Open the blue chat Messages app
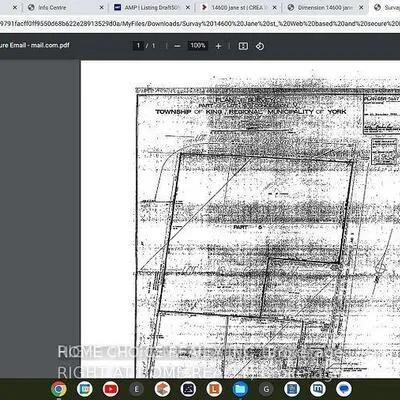The image size is (400, 400). click(x=343, y=389)
